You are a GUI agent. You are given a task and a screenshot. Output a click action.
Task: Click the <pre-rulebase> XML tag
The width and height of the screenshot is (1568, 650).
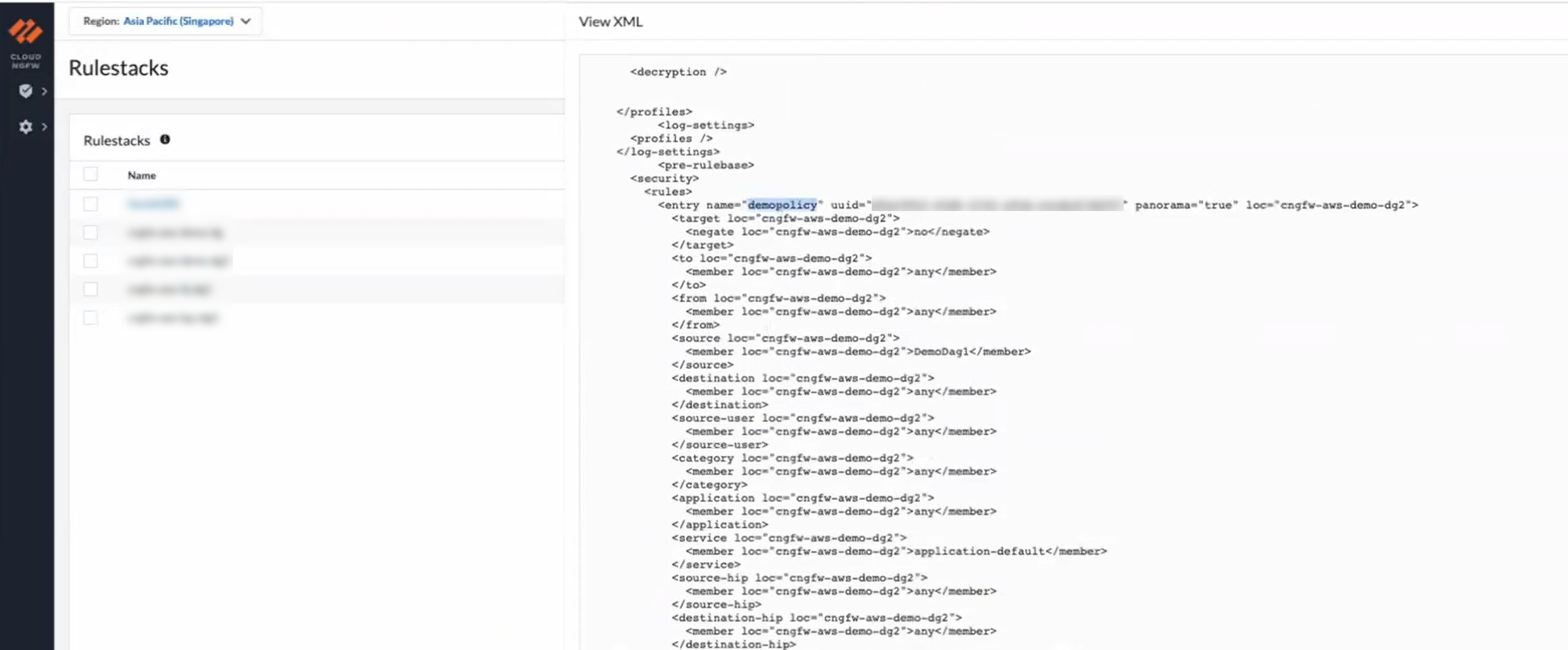706,165
